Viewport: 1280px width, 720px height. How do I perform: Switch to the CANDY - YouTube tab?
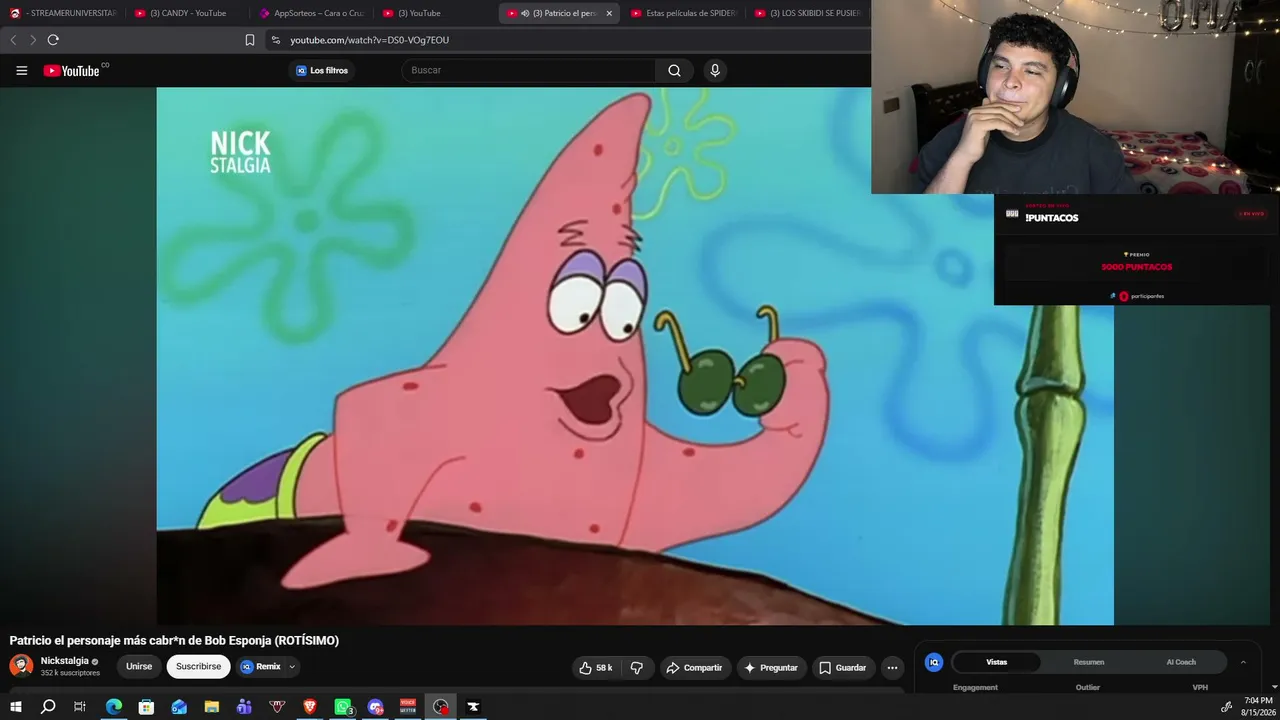point(187,13)
